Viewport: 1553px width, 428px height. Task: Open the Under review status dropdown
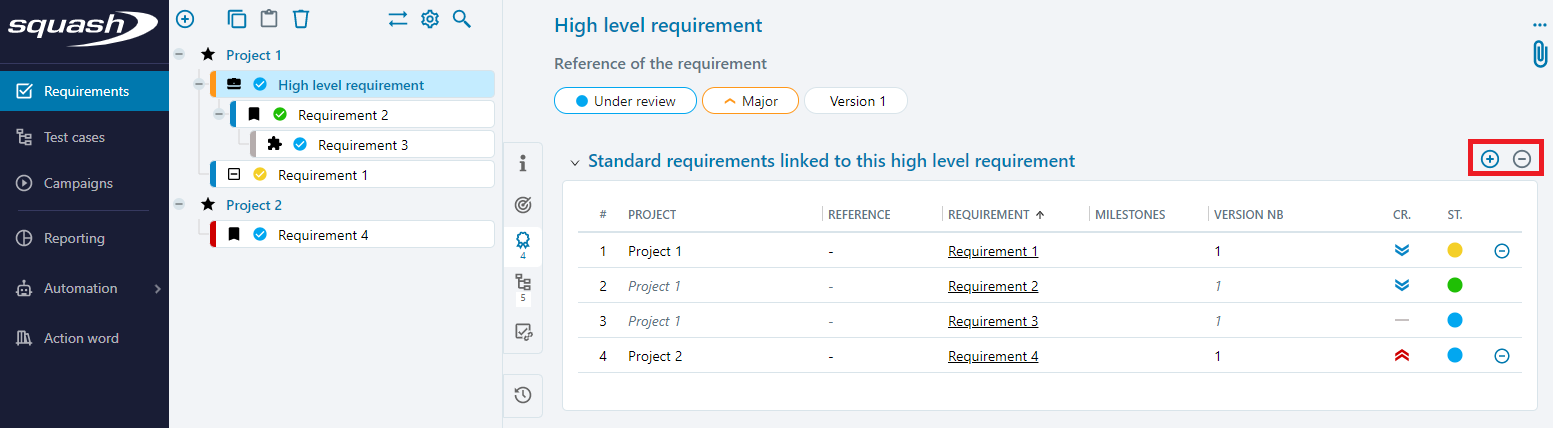pos(625,101)
